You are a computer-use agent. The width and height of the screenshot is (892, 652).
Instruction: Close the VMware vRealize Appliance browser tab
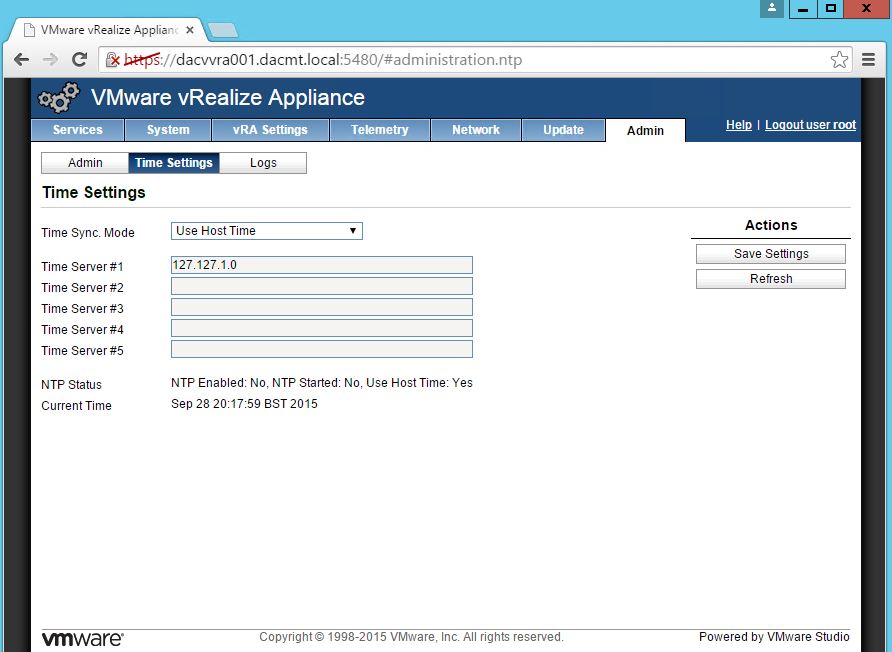pyautogui.click(x=190, y=30)
